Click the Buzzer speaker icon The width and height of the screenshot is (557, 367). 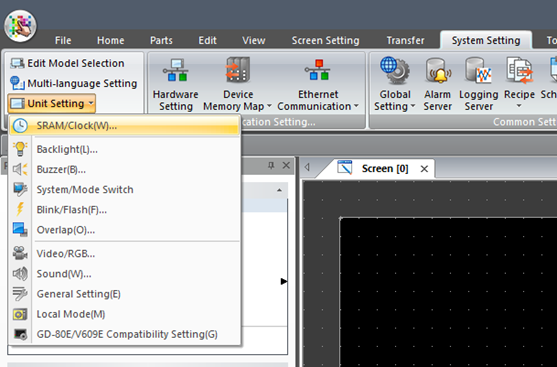(x=20, y=169)
